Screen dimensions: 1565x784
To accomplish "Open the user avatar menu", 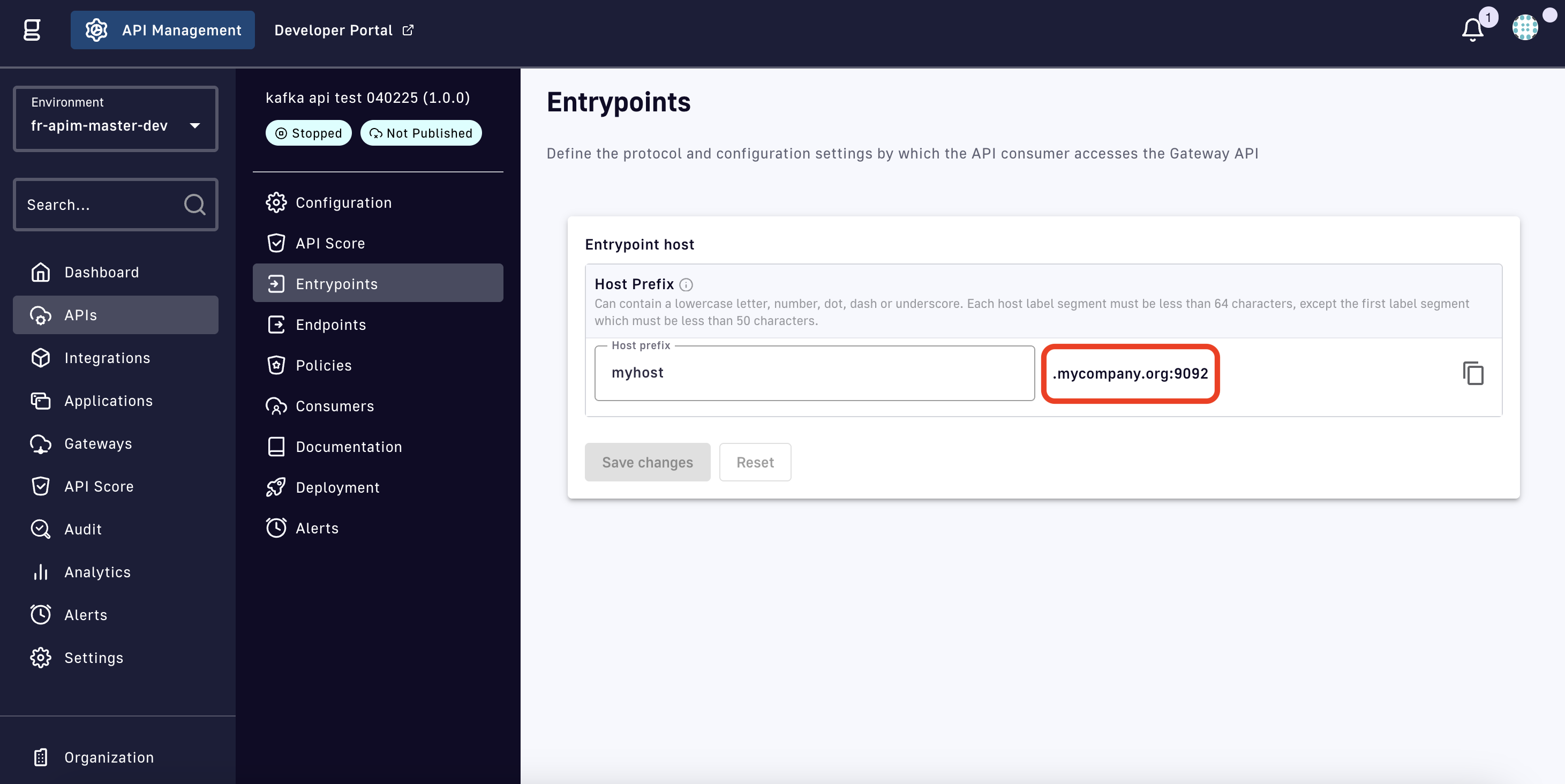I will pos(1524,28).
